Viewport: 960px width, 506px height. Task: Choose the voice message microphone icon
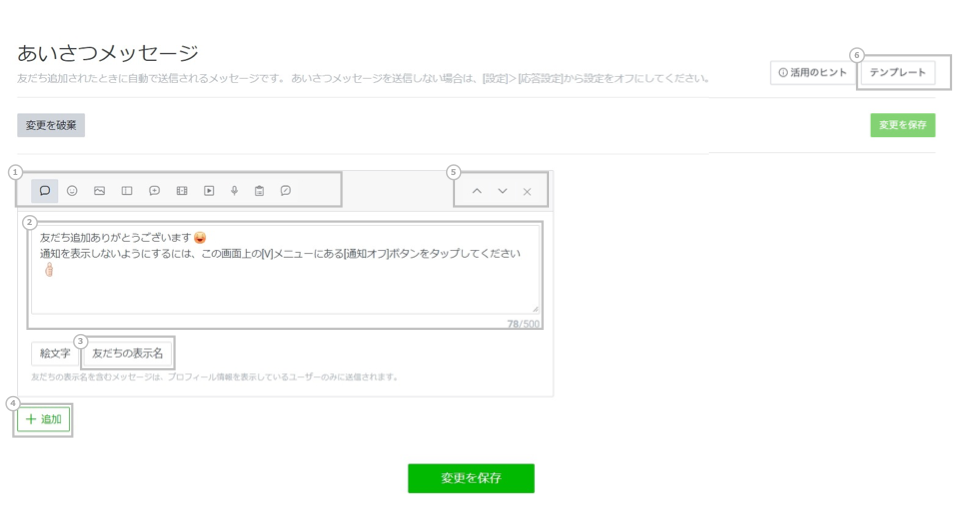click(x=234, y=190)
